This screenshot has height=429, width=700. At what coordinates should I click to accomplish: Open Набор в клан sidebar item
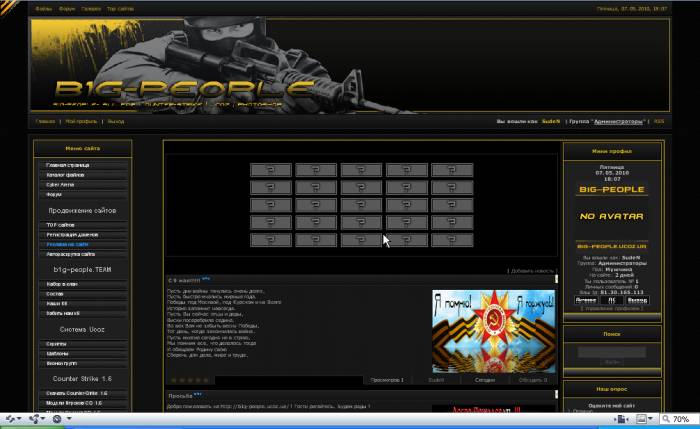[x=64, y=285]
